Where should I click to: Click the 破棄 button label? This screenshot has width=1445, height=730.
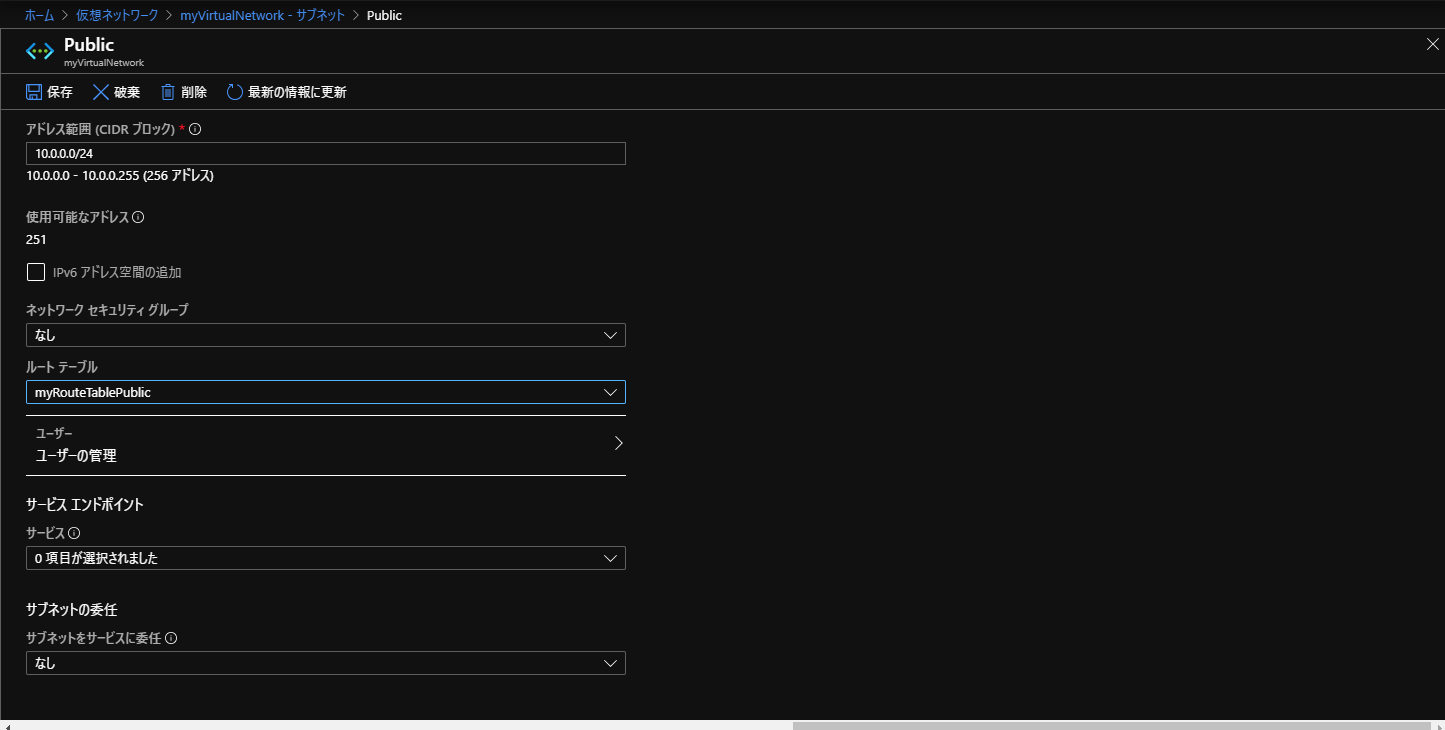tap(127, 92)
